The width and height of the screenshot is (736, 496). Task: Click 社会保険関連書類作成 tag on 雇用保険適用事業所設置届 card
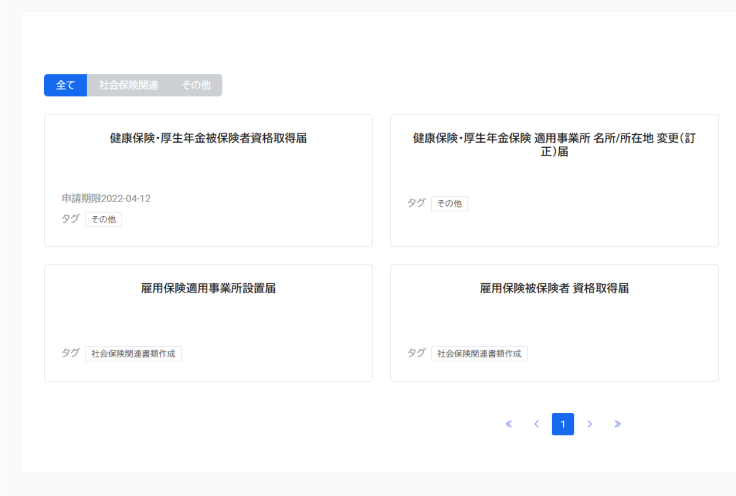133,354
